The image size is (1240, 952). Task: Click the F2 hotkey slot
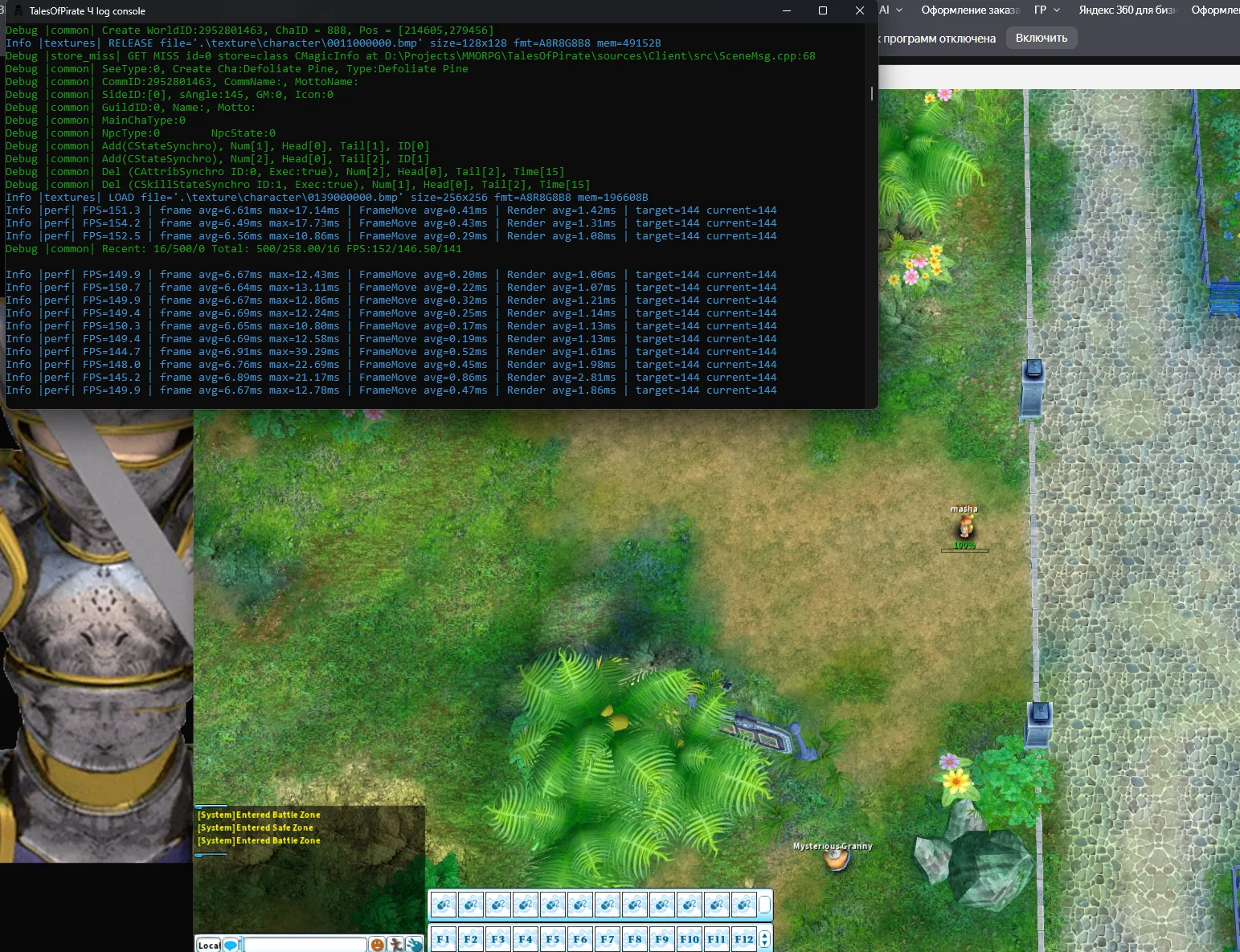[471, 938]
